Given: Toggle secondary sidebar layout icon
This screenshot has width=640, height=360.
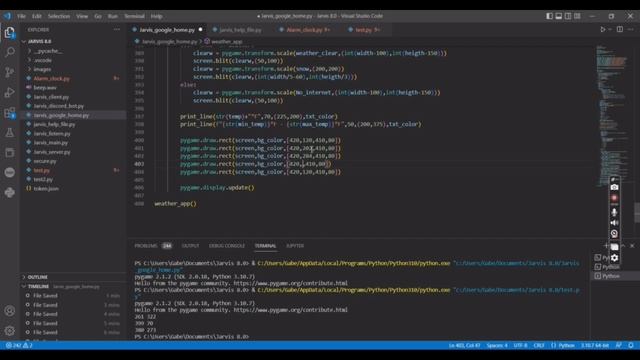Looking at the screenshot, I should click(x=568, y=16).
